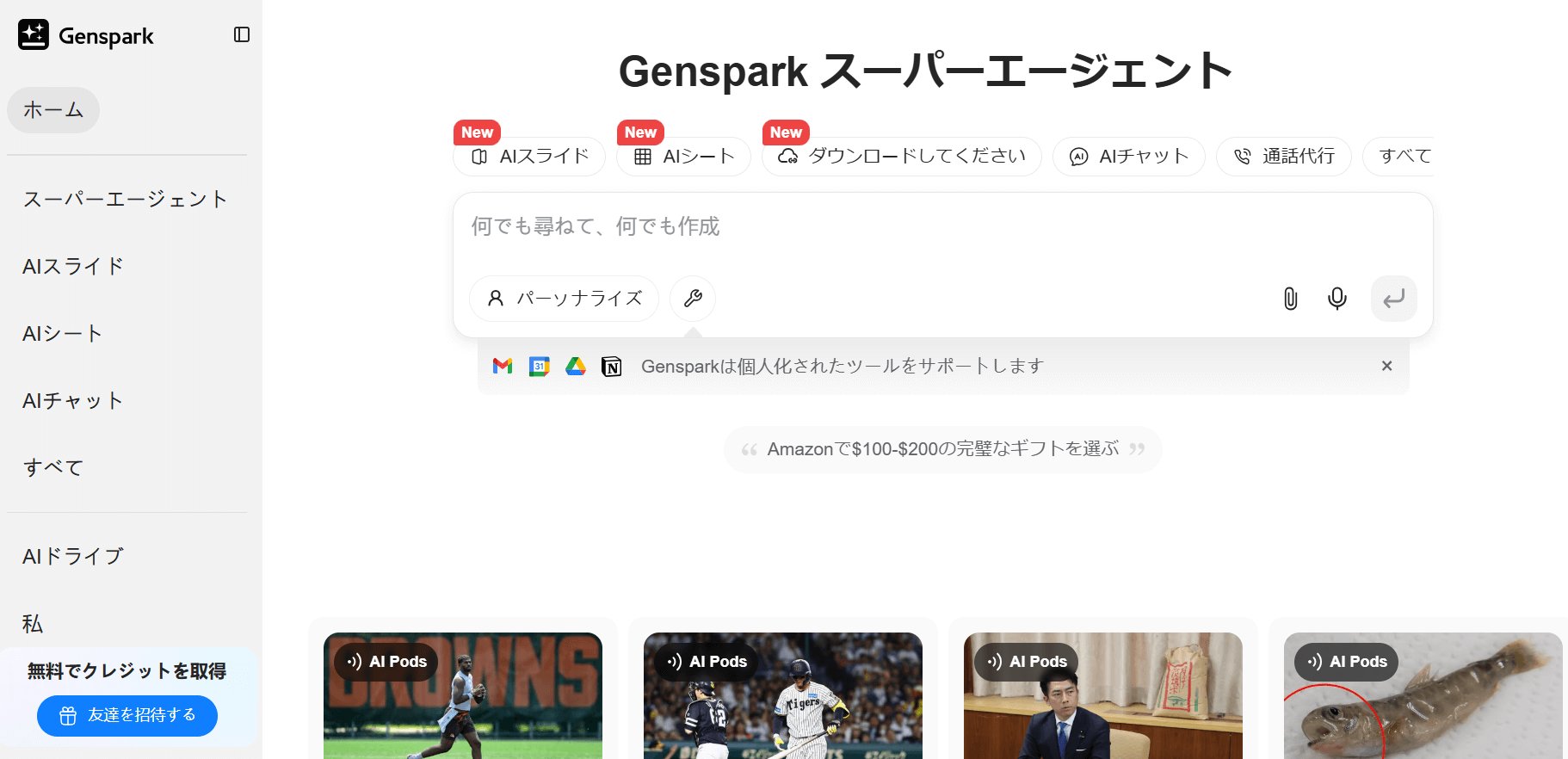The image size is (1568, 759).
Task: Focus the 何でも尋ねて、何でも作成 input field
Action: pos(942,227)
